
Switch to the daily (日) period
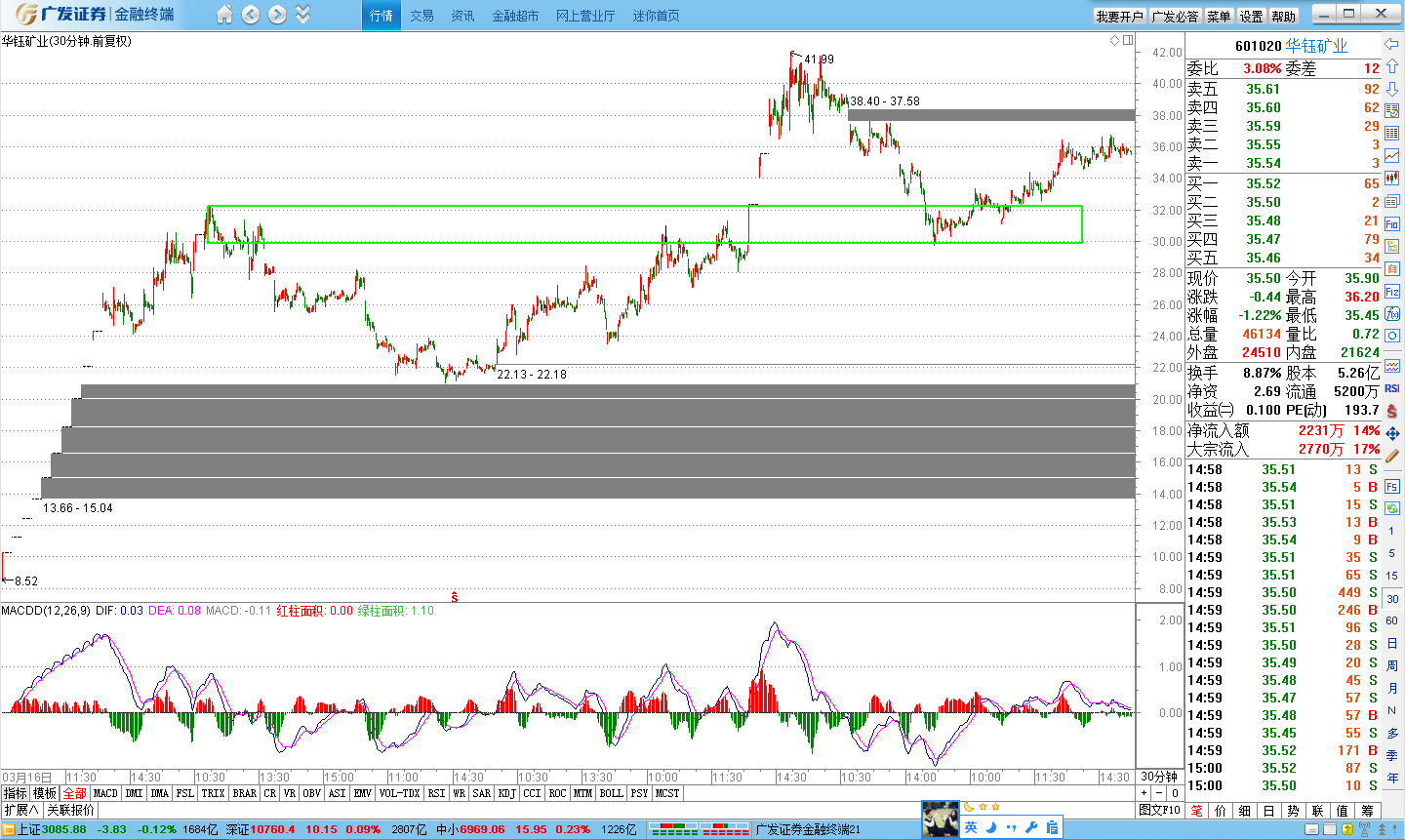tap(1391, 643)
